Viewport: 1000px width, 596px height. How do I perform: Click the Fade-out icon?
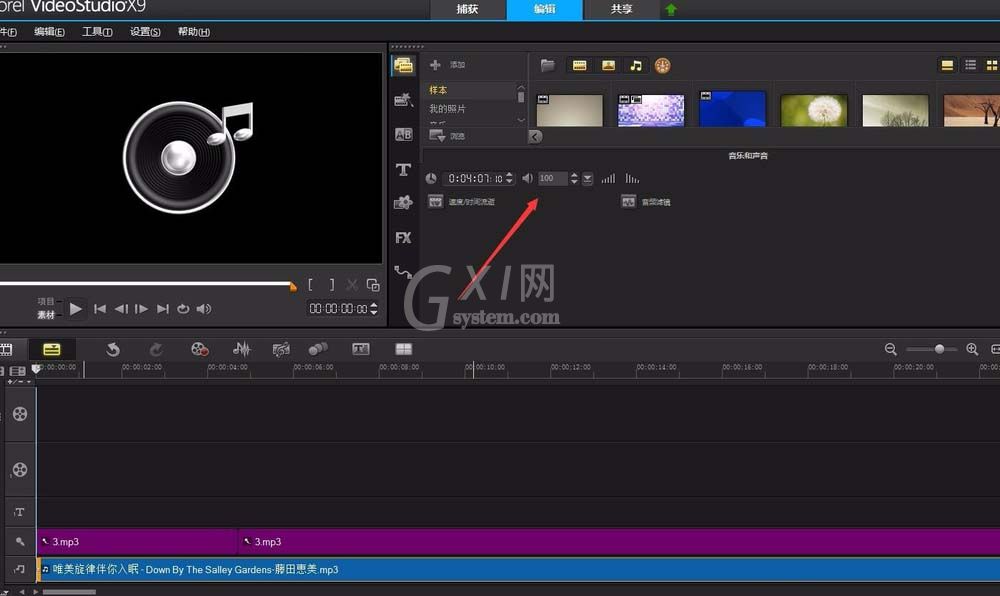tap(632, 178)
